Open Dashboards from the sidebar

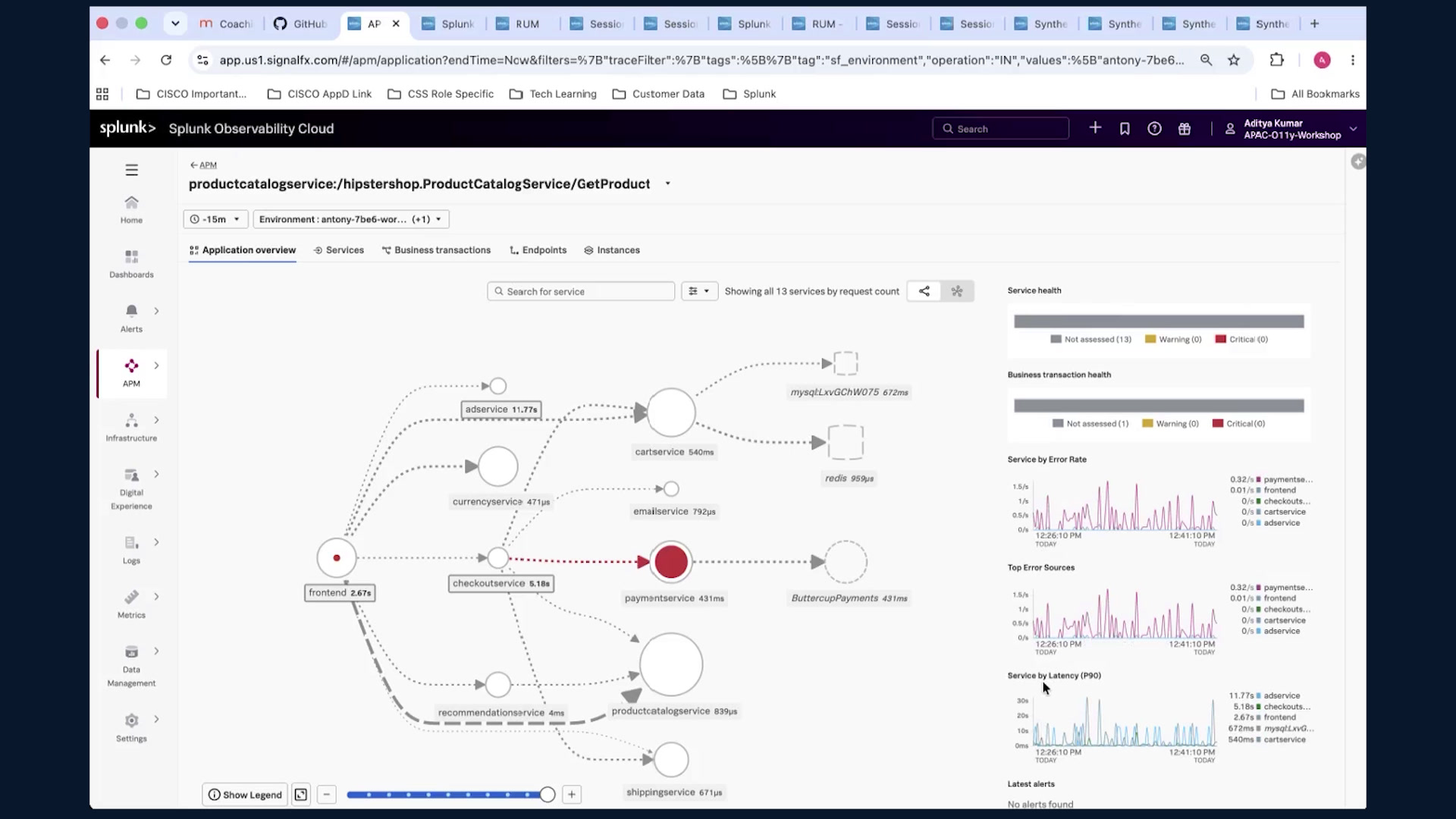coord(131,264)
